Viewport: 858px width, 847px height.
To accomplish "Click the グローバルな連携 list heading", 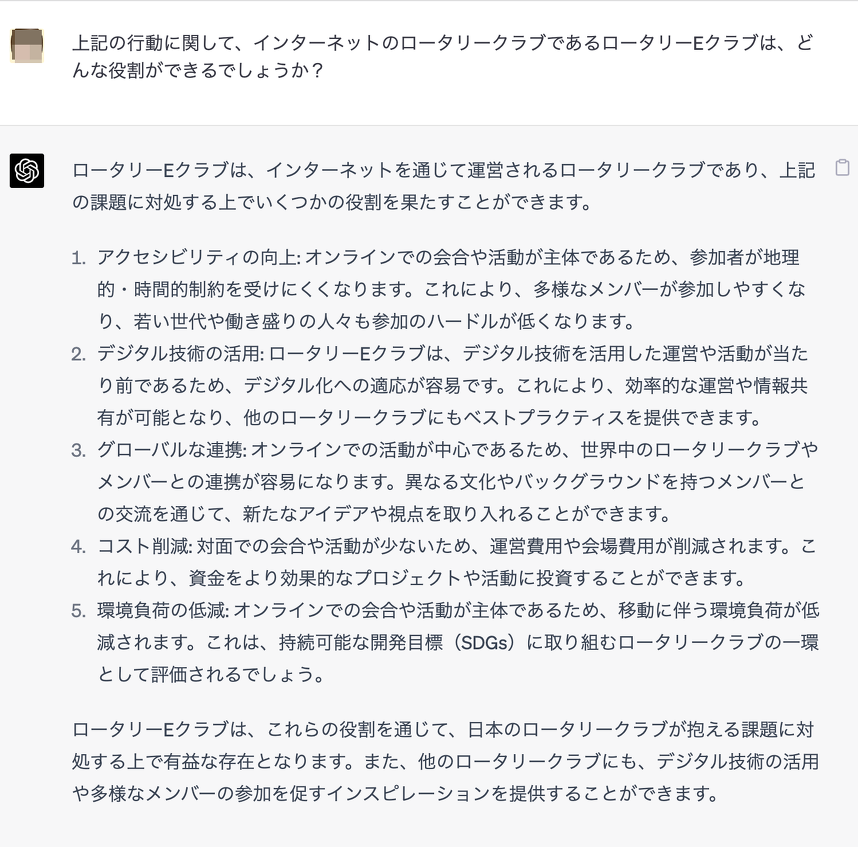I will pyautogui.click(x=172, y=449).
